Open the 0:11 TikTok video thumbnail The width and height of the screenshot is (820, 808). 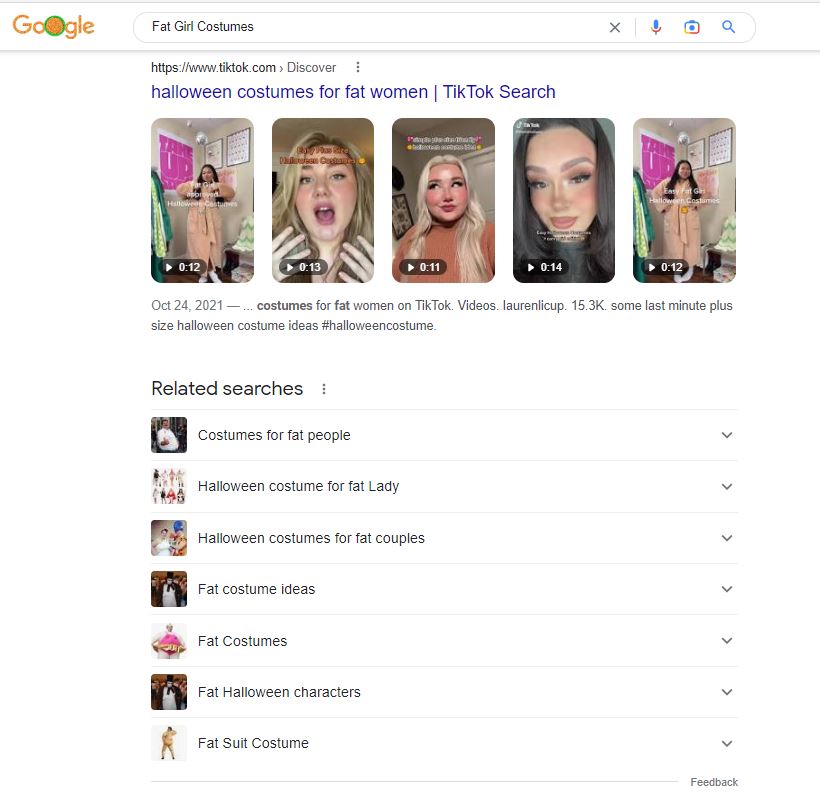pyautogui.click(x=443, y=200)
